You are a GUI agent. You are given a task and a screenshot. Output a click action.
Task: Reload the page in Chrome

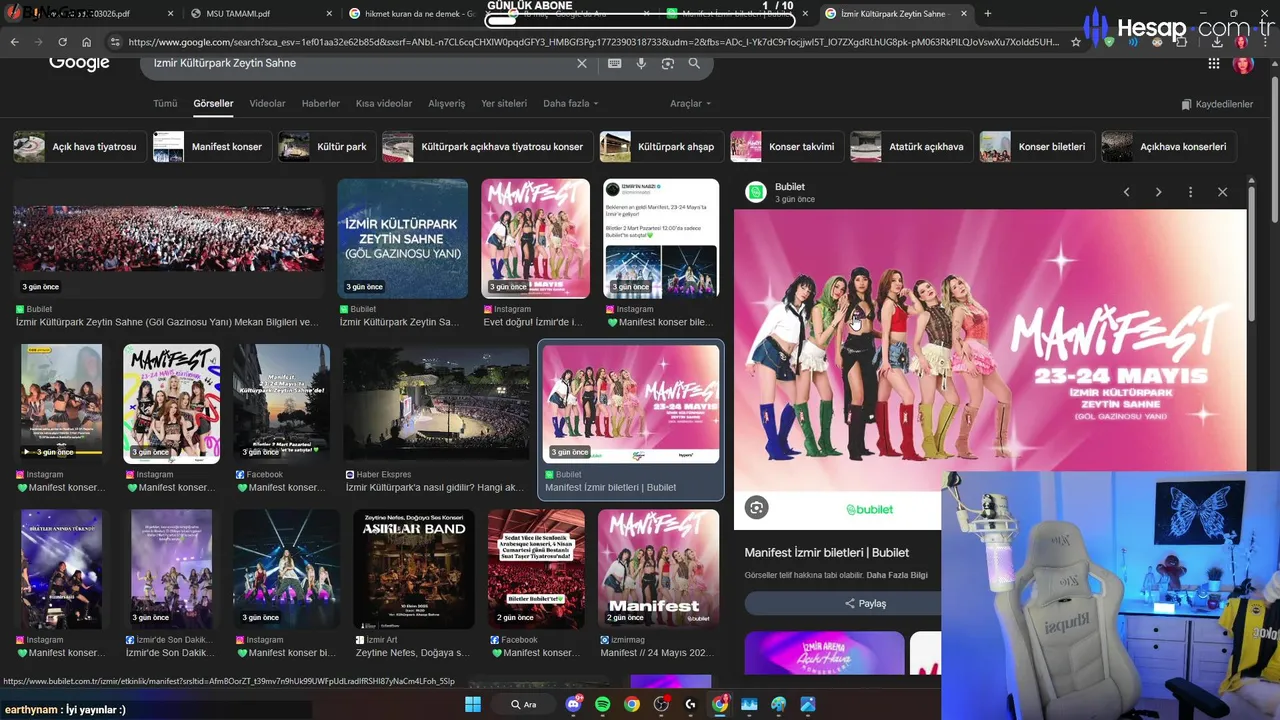tap(62, 42)
